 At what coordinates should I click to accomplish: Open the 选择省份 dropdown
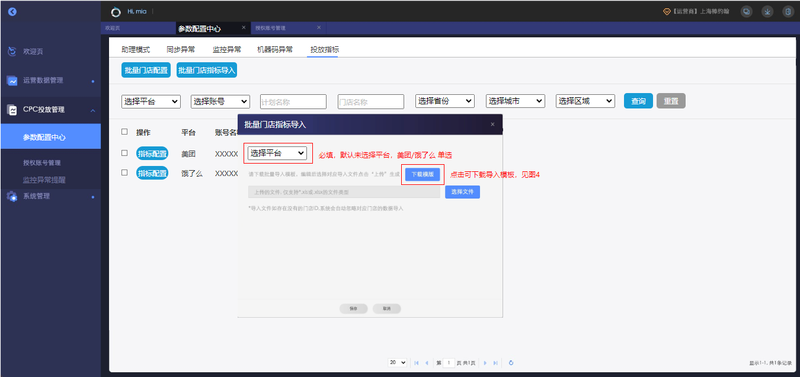445,101
